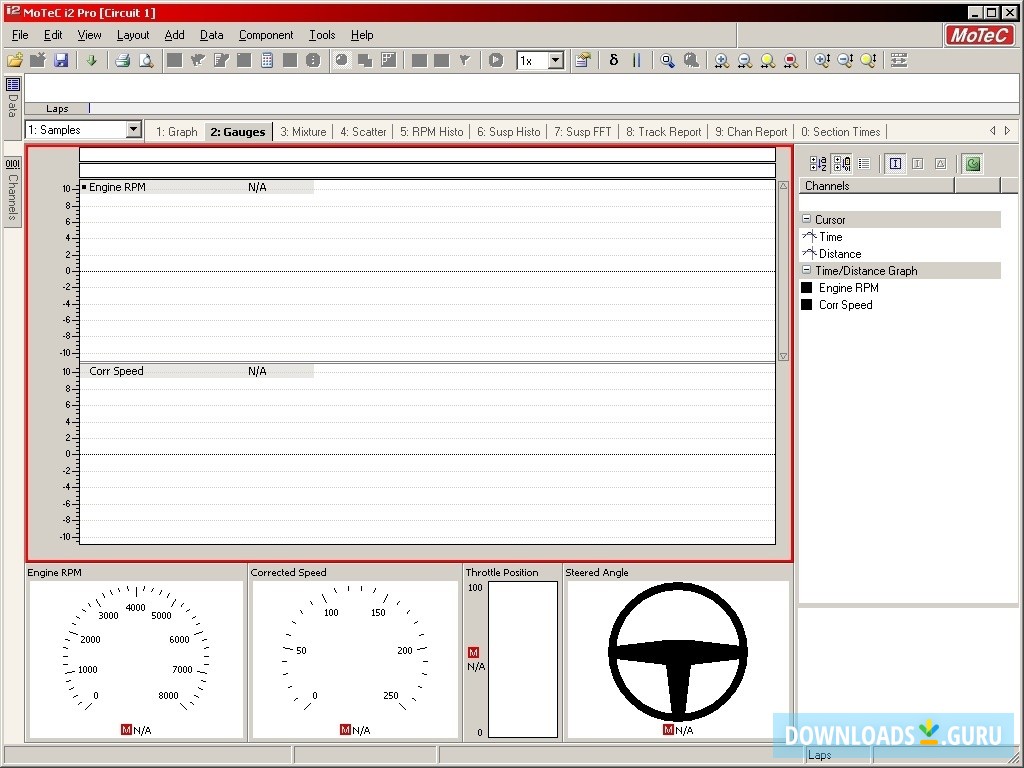Toggle the green spiral icon button
The image size is (1024, 768).
click(x=972, y=163)
